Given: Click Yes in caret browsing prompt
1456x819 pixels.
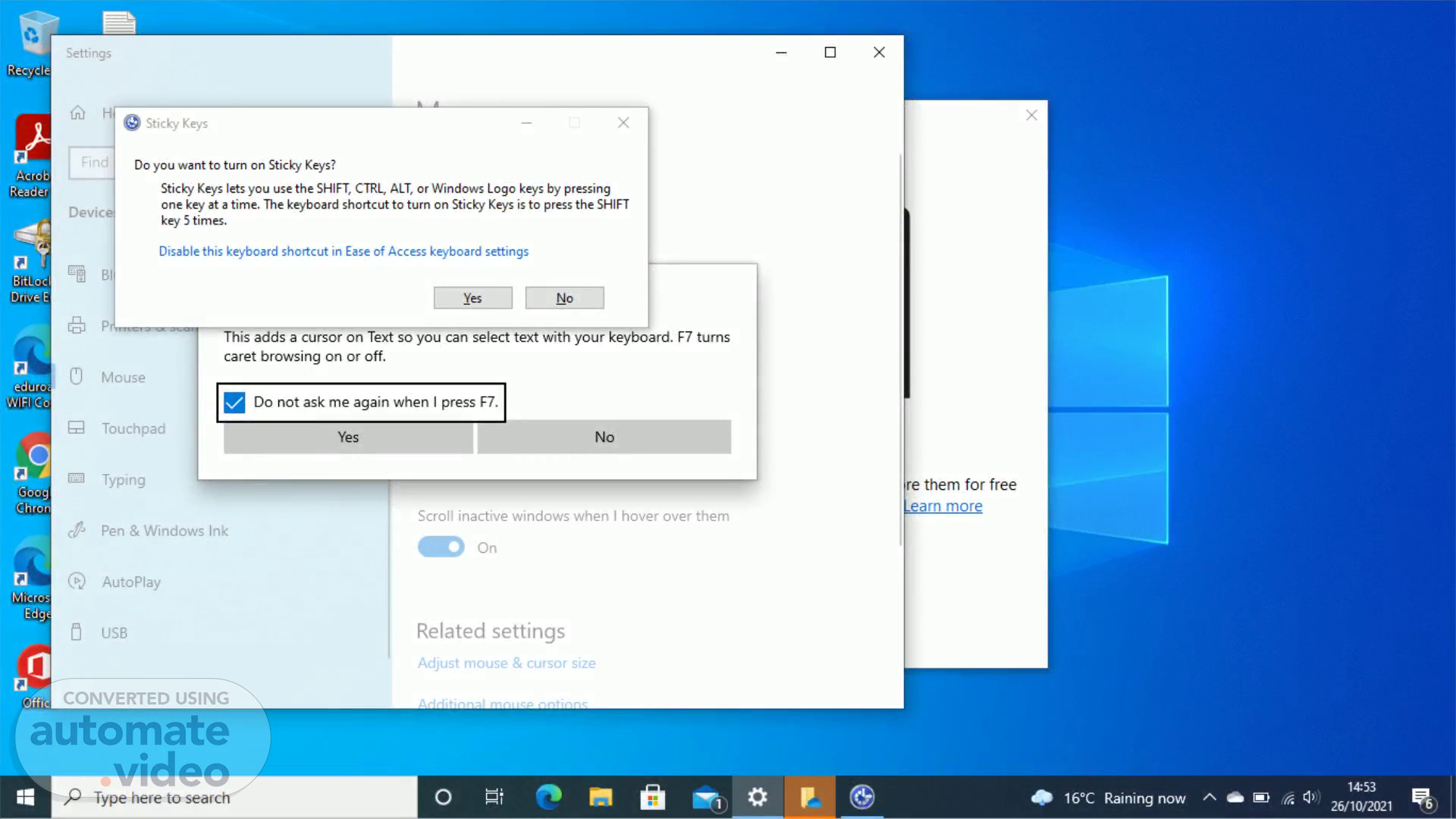Looking at the screenshot, I should [x=348, y=437].
